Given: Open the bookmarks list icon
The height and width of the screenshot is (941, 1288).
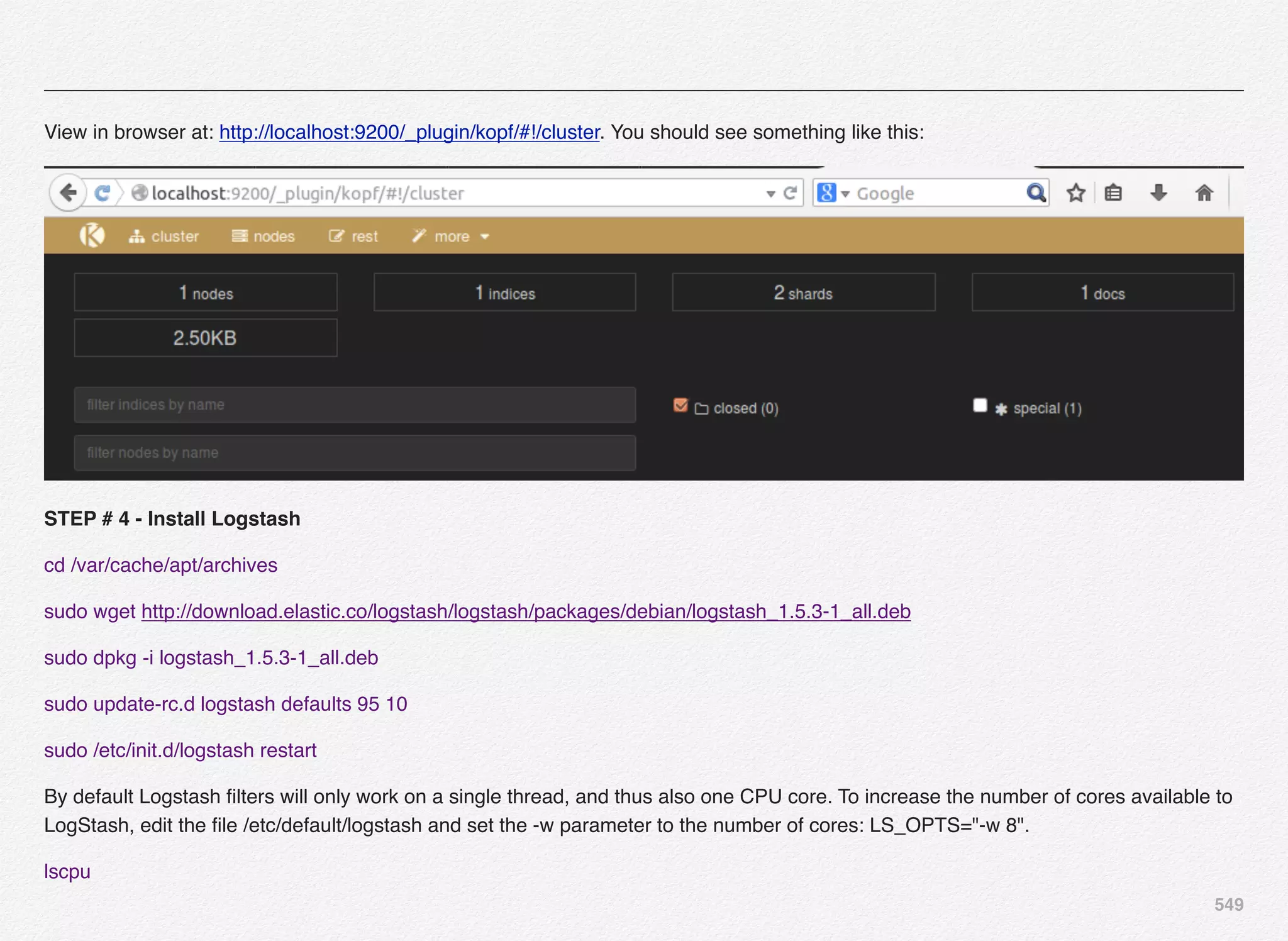Looking at the screenshot, I should [1113, 192].
